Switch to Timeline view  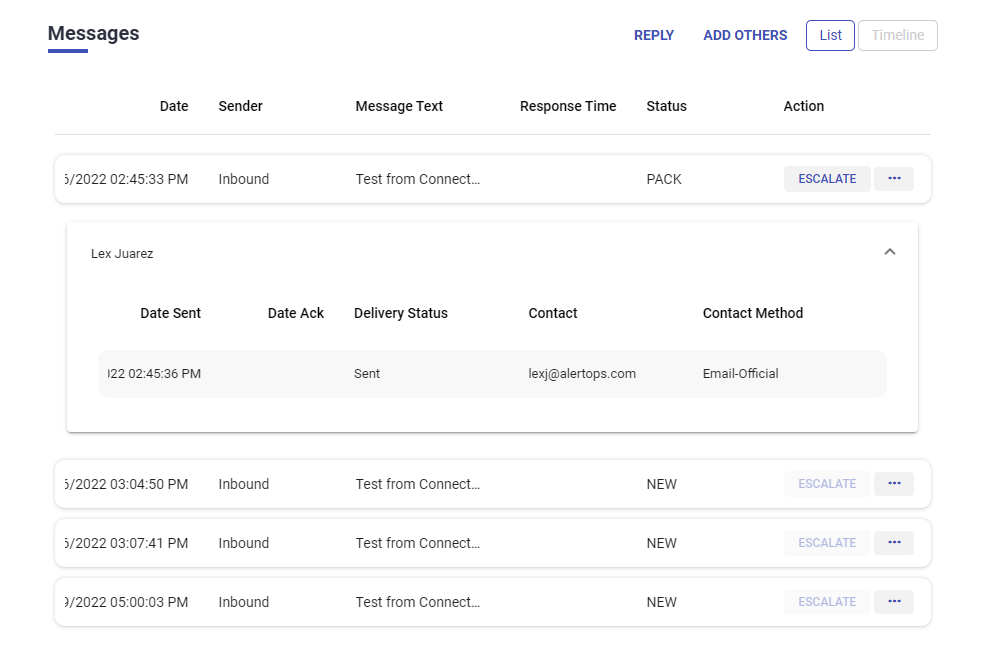pos(897,35)
